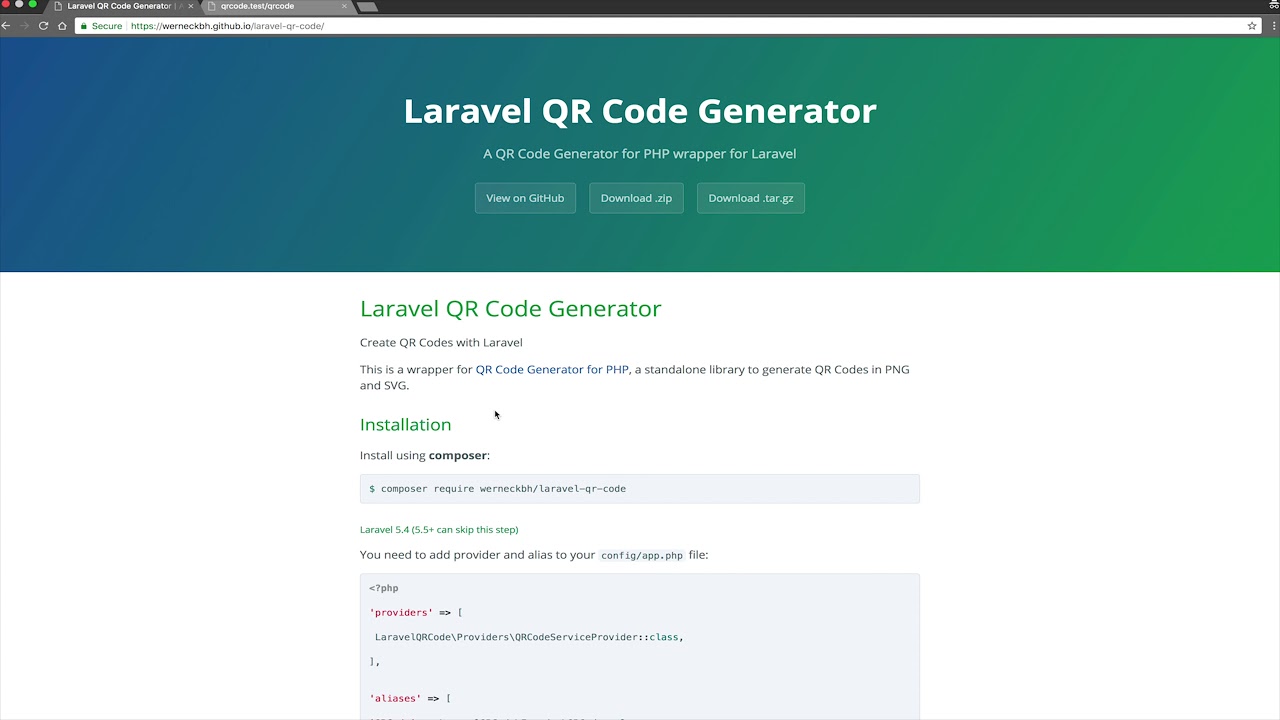Close the Laravel QR Code Generator tab

[191, 6]
